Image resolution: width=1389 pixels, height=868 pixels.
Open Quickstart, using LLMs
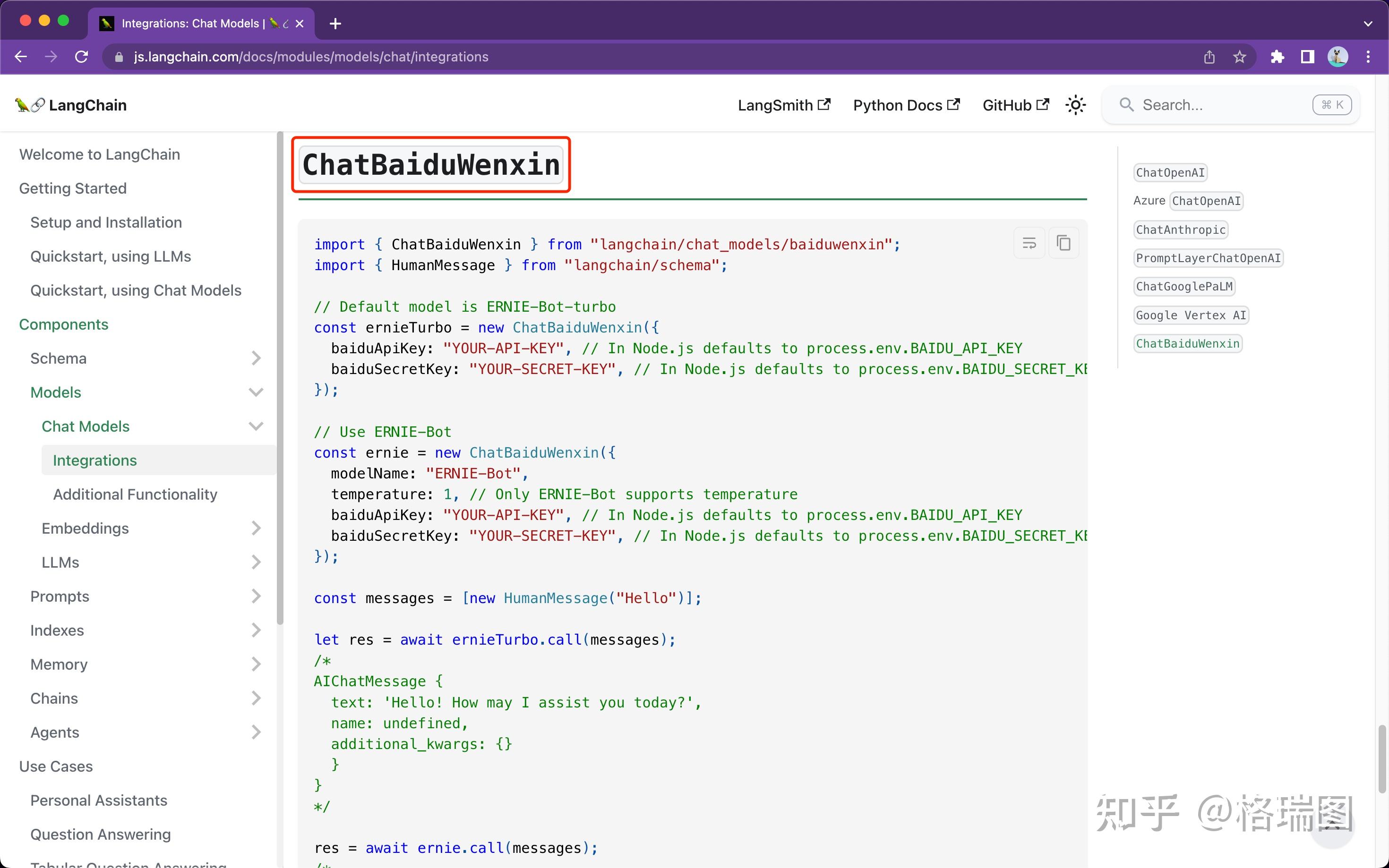(111, 256)
